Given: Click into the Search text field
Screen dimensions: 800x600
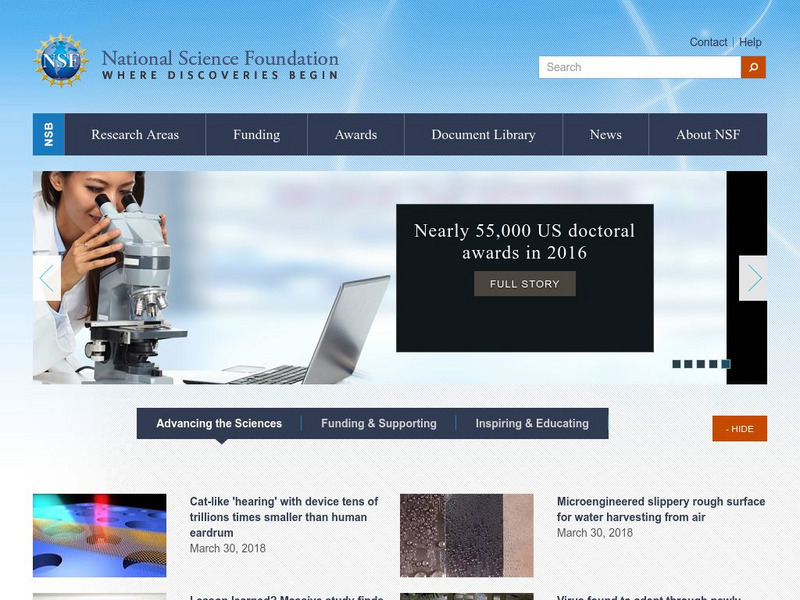Looking at the screenshot, I should [640, 67].
